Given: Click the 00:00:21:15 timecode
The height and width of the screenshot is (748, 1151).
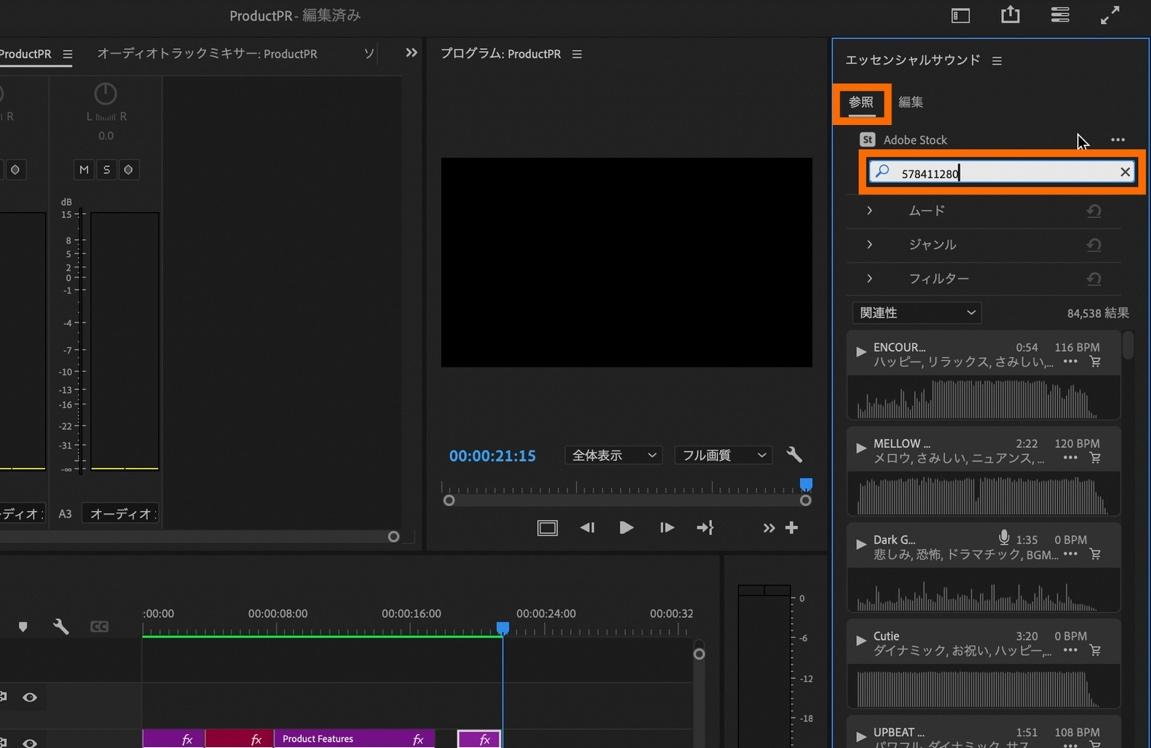Looking at the screenshot, I should (493, 456).
